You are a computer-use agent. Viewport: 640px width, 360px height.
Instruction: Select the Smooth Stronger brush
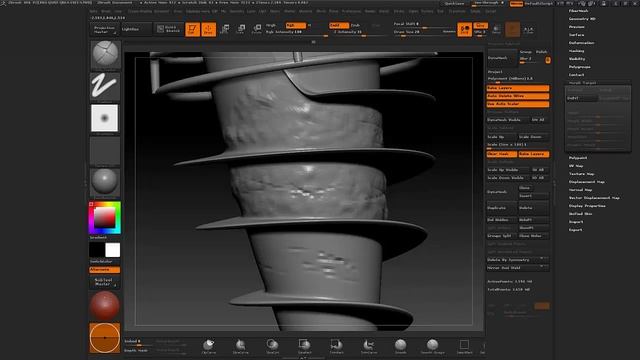point(432,346)
